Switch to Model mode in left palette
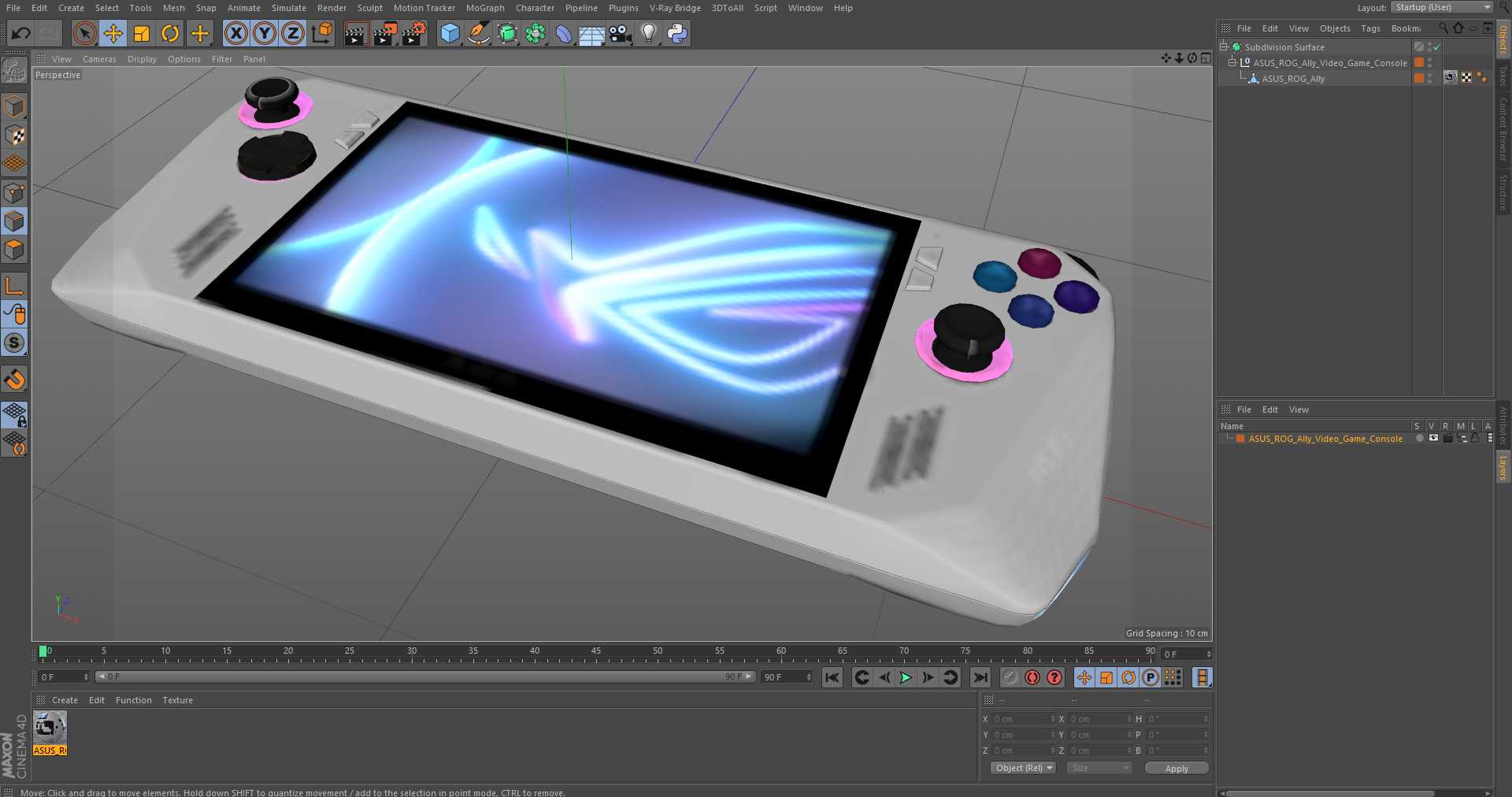 14,106
